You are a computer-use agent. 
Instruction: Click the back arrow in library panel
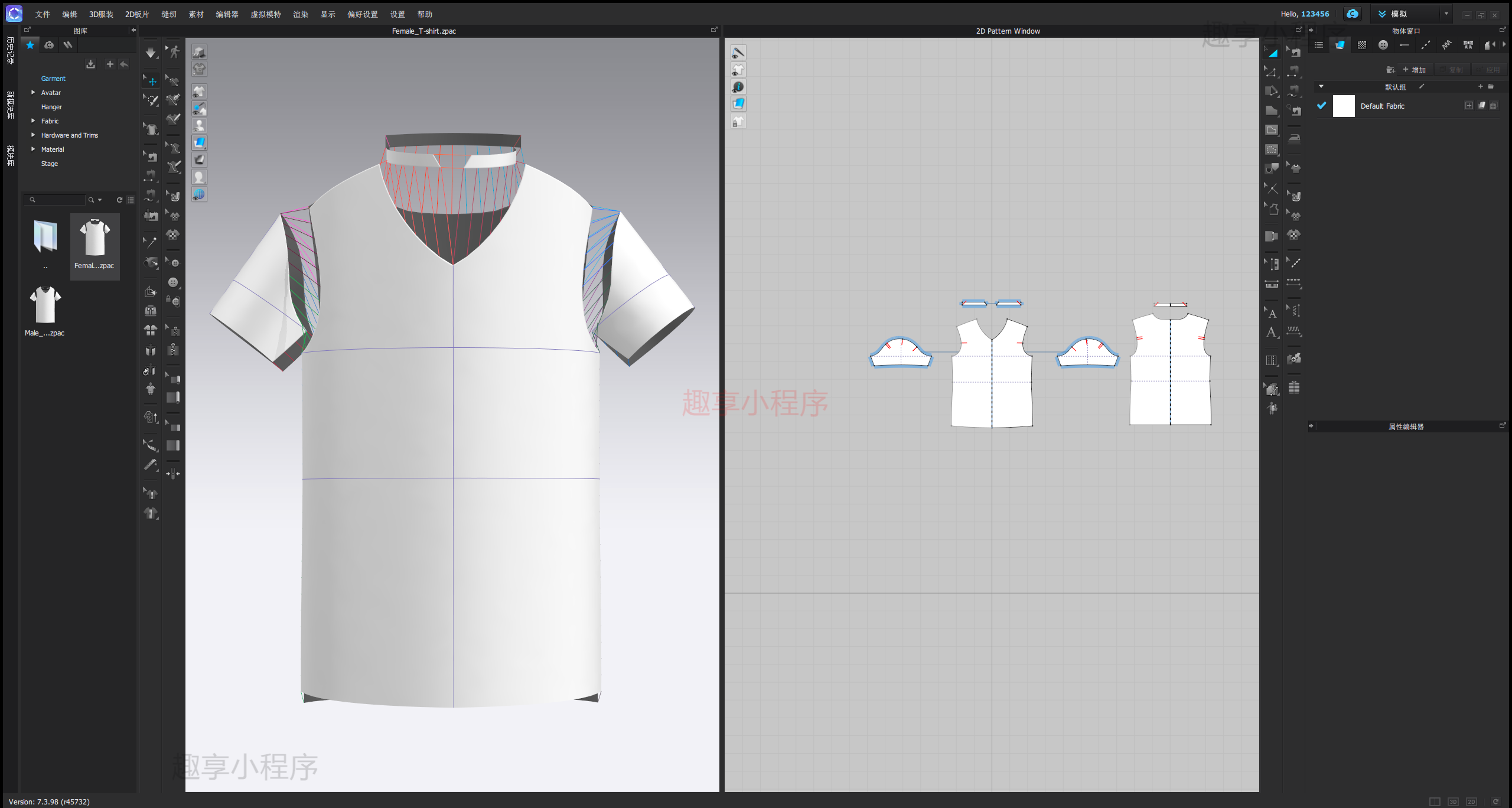124,64
